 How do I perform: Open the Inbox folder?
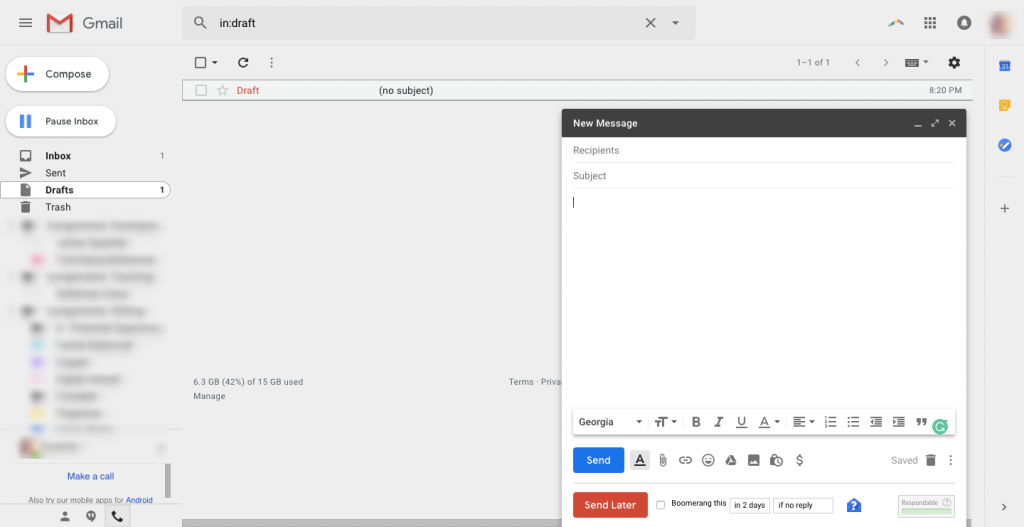pos(58,156)
